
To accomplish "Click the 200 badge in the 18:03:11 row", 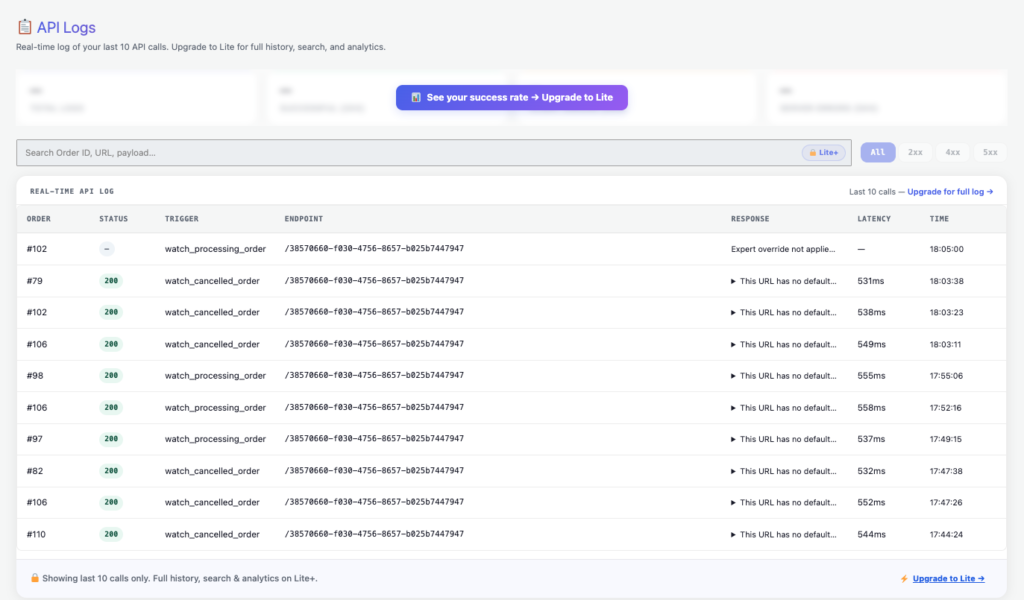I will (111, 344).
